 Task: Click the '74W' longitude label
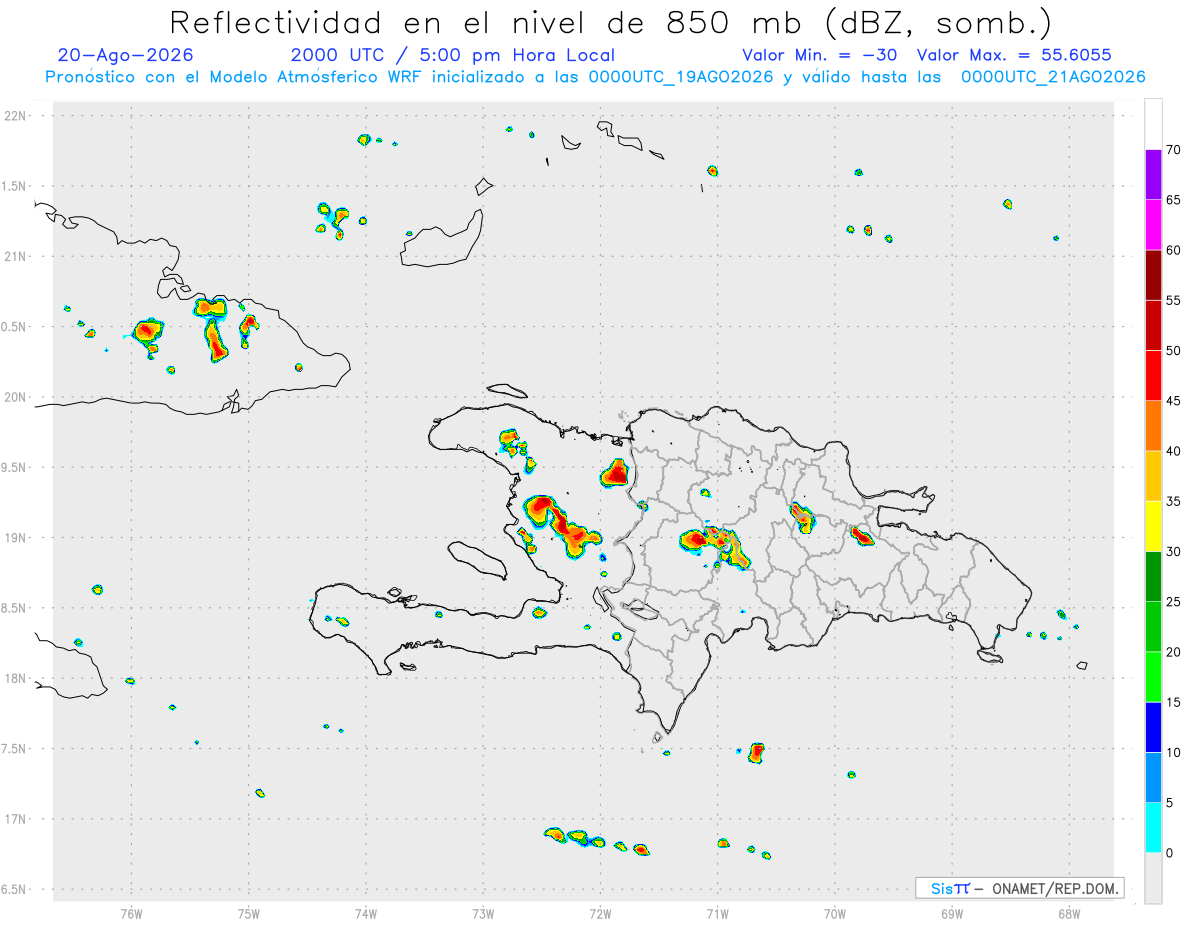(x=366, y=913)
